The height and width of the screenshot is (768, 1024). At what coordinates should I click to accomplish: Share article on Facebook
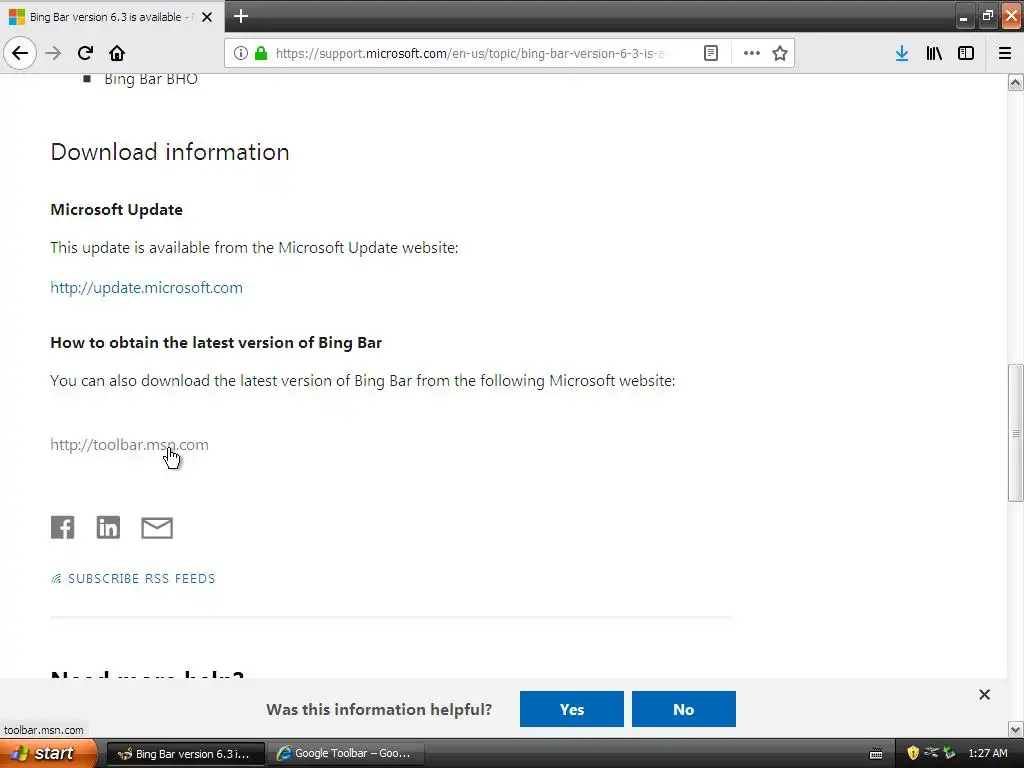[63, 527]
